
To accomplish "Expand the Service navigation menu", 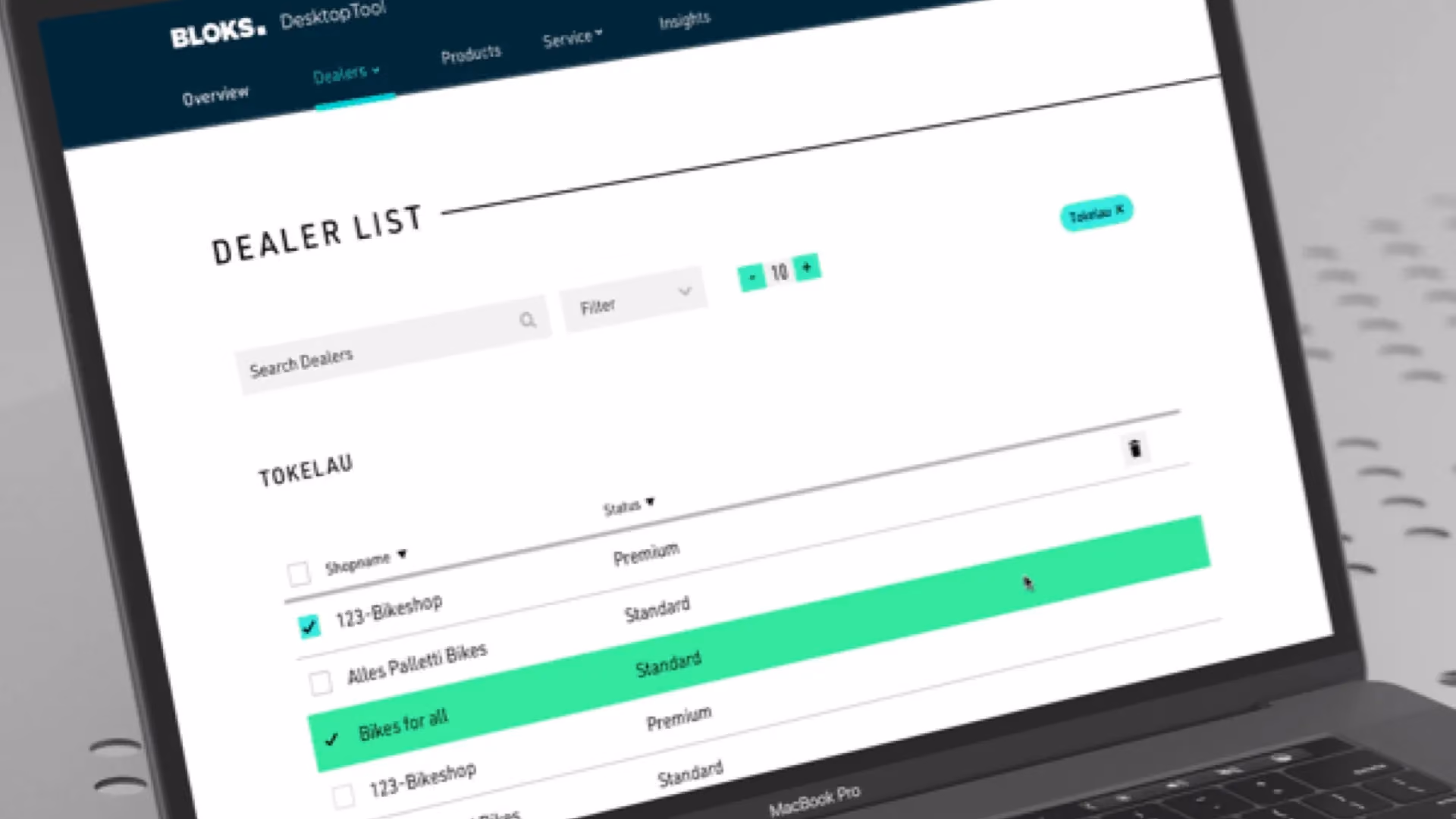I will 573,37.
